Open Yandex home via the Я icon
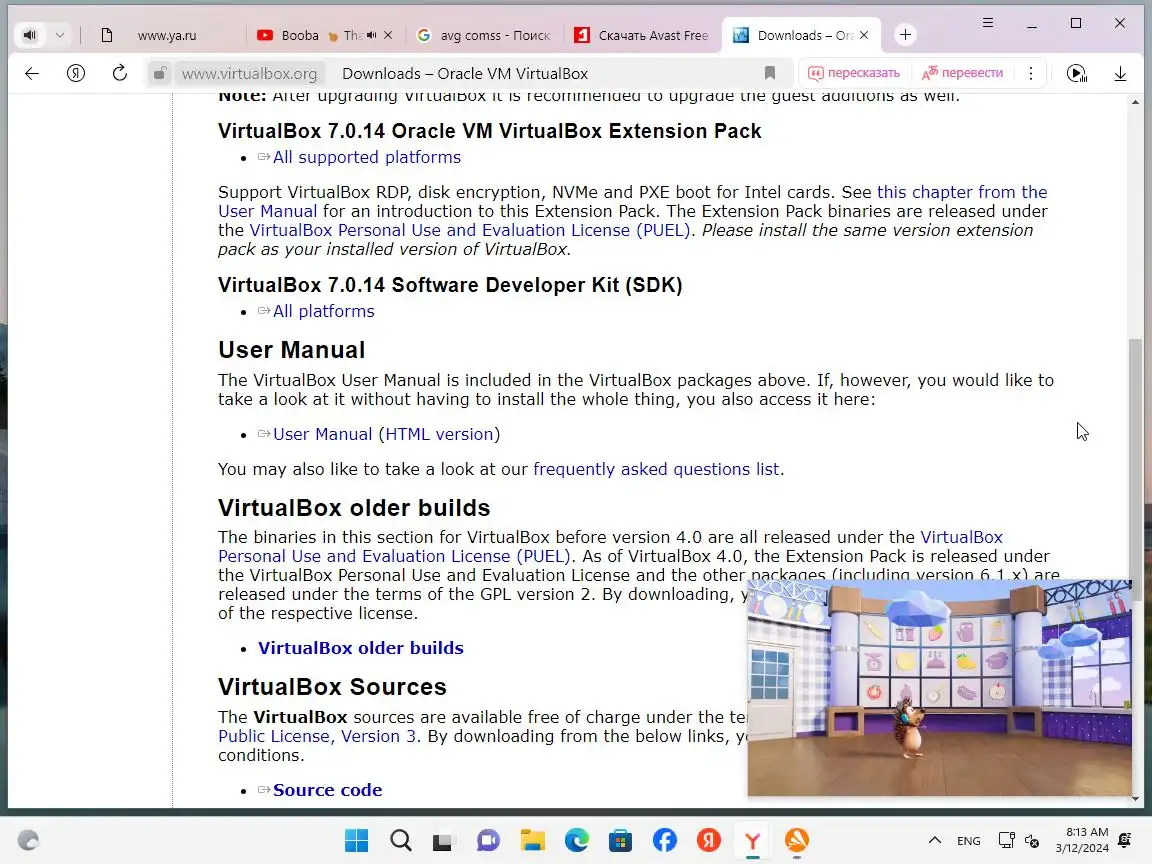1152x864 pixels. pos(76,73)
